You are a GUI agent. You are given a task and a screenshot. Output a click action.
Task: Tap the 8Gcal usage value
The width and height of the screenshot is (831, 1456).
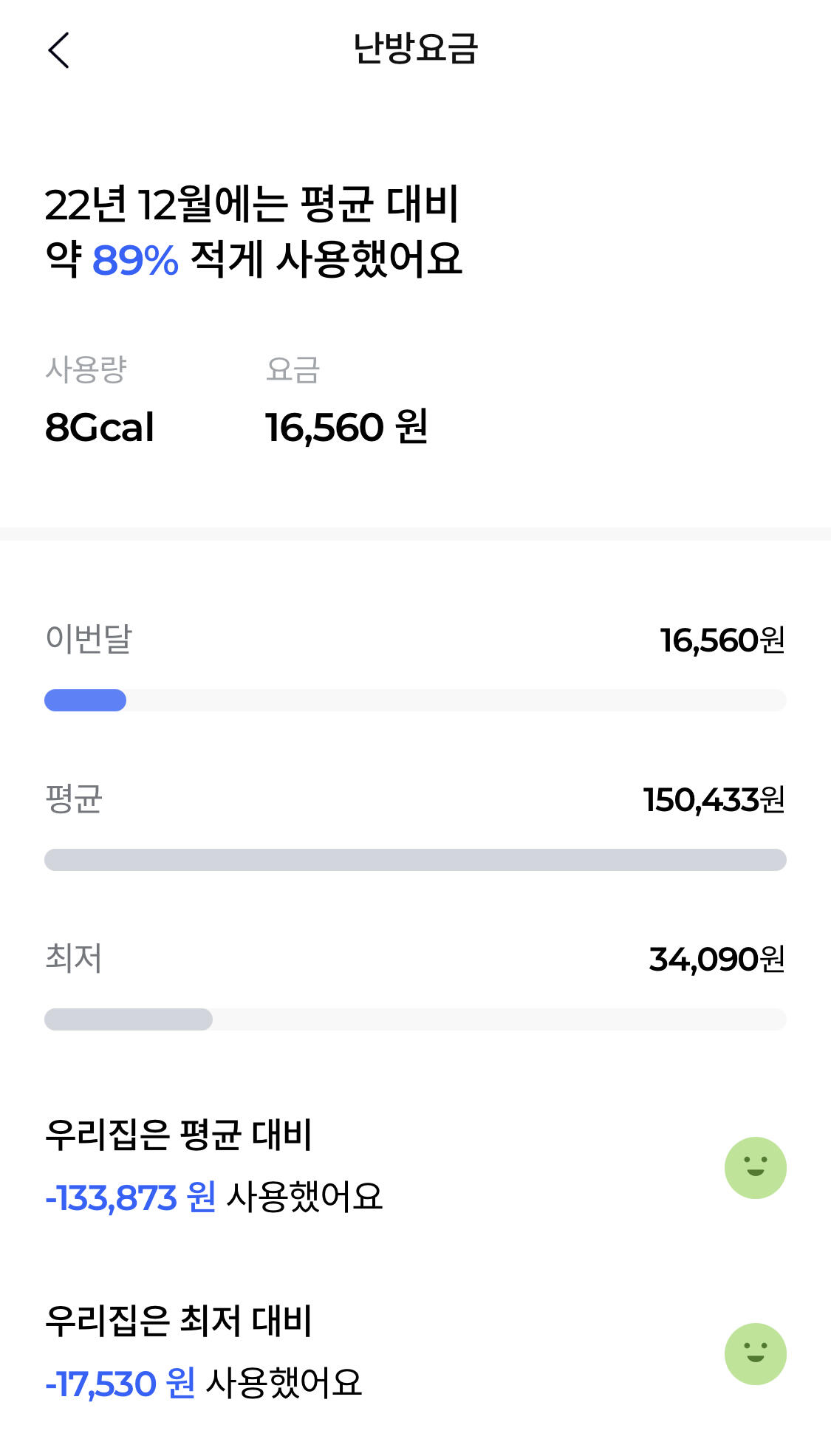click(x=100, y=427)
